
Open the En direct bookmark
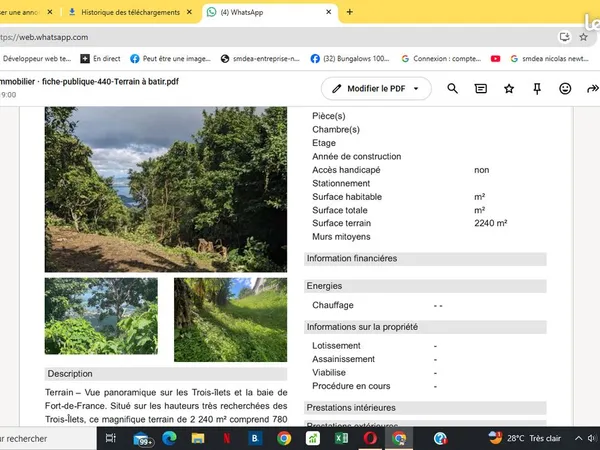click(100, 59)
